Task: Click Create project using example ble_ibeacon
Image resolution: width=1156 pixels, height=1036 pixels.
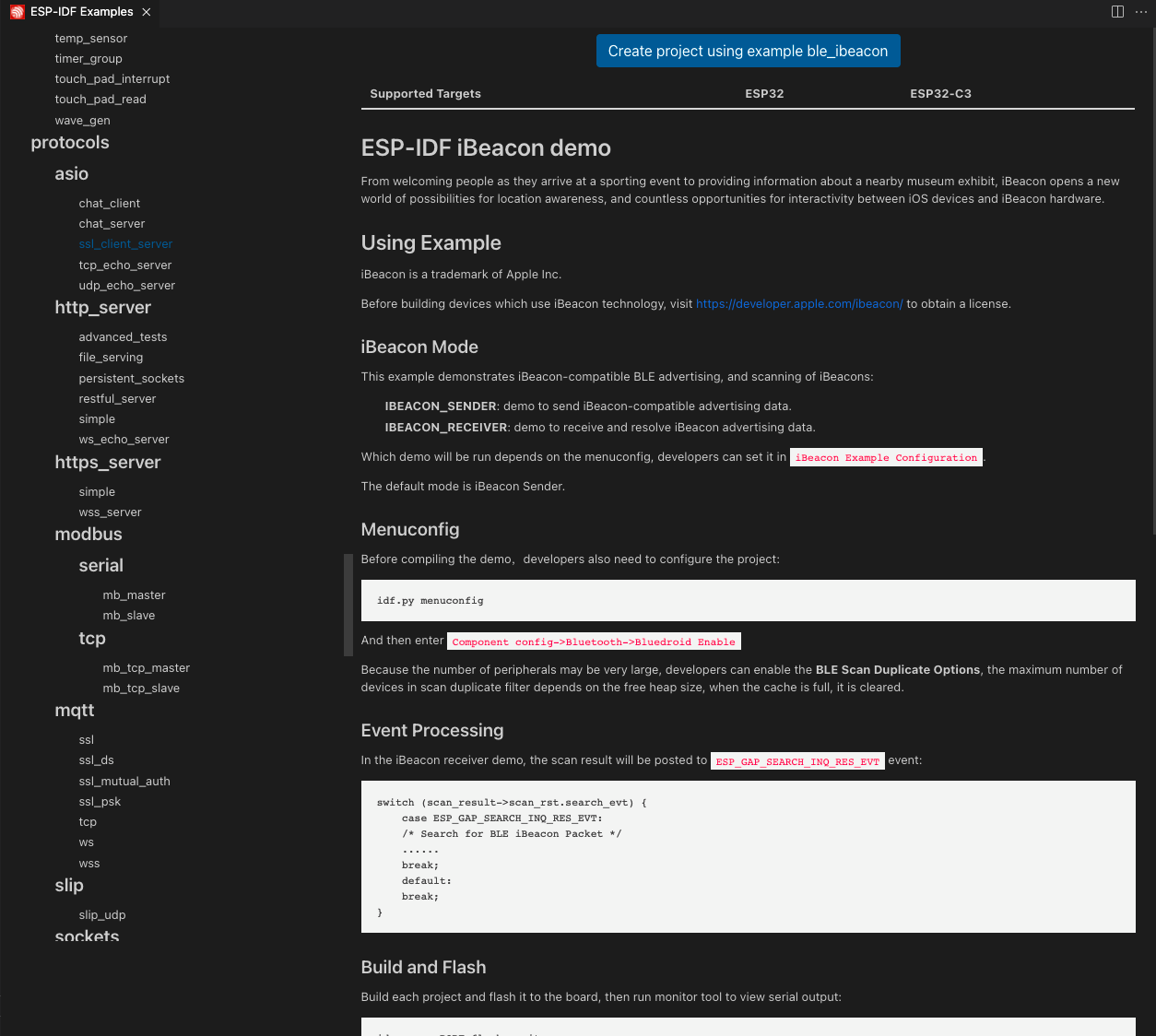Action: click(x=748, y=51)
